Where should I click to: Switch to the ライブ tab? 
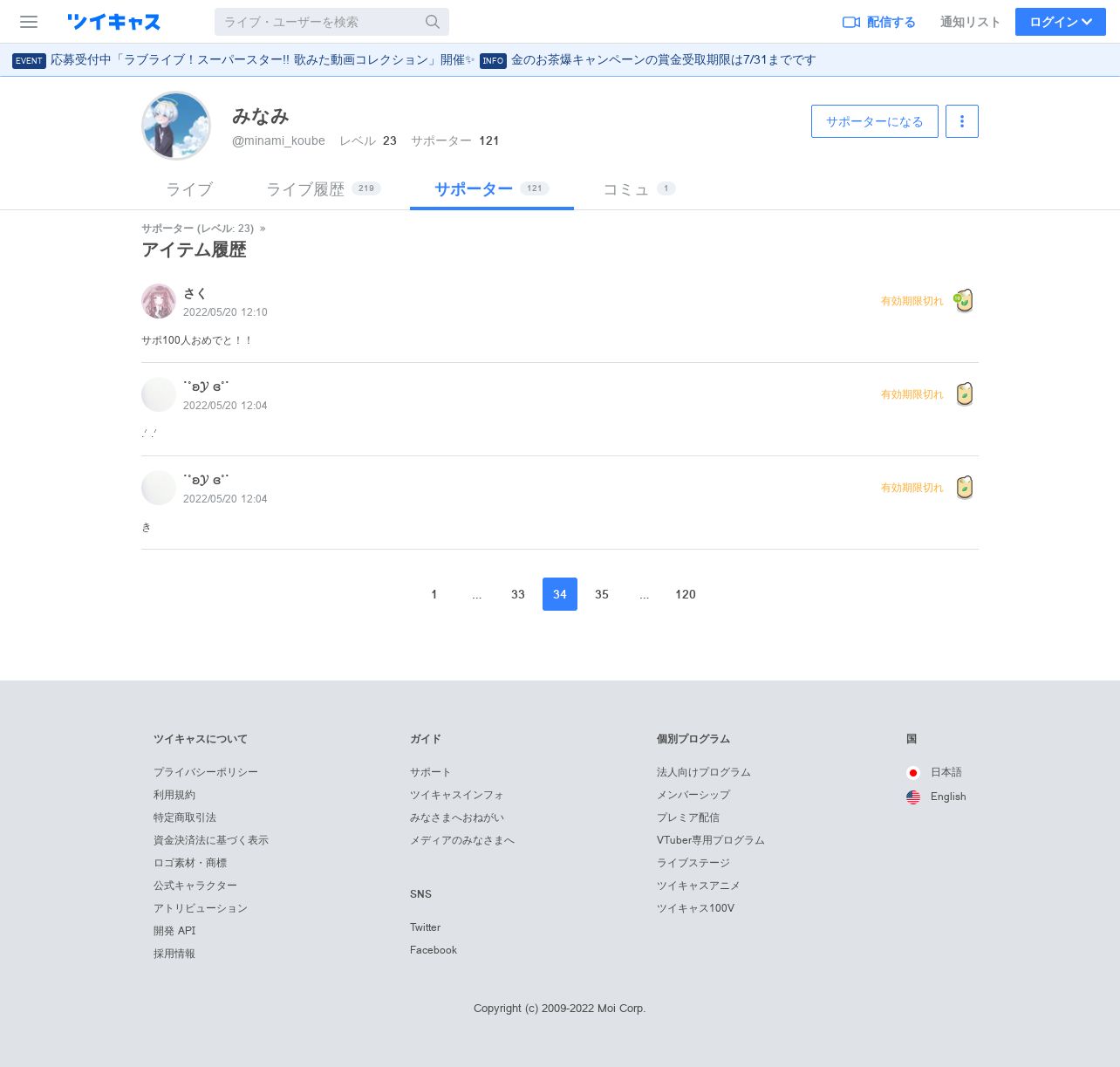point(189,189)
